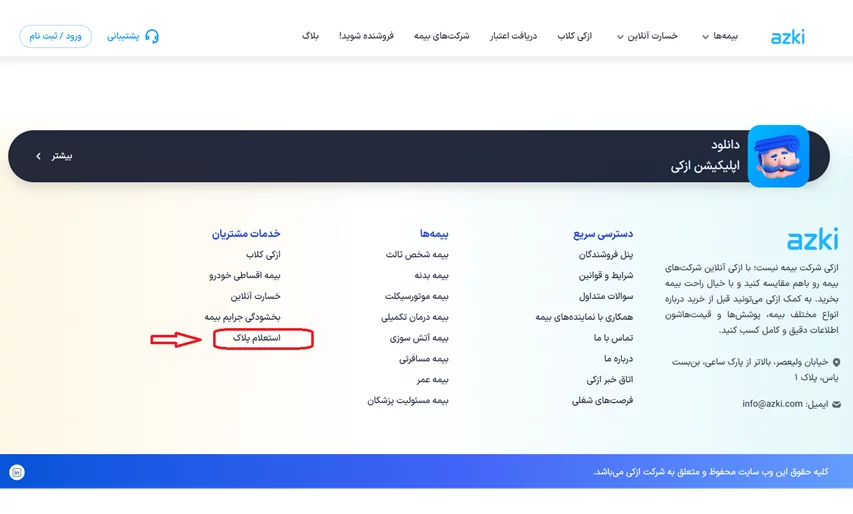Click the خدمات مشتریان column heading

(246, 233)
